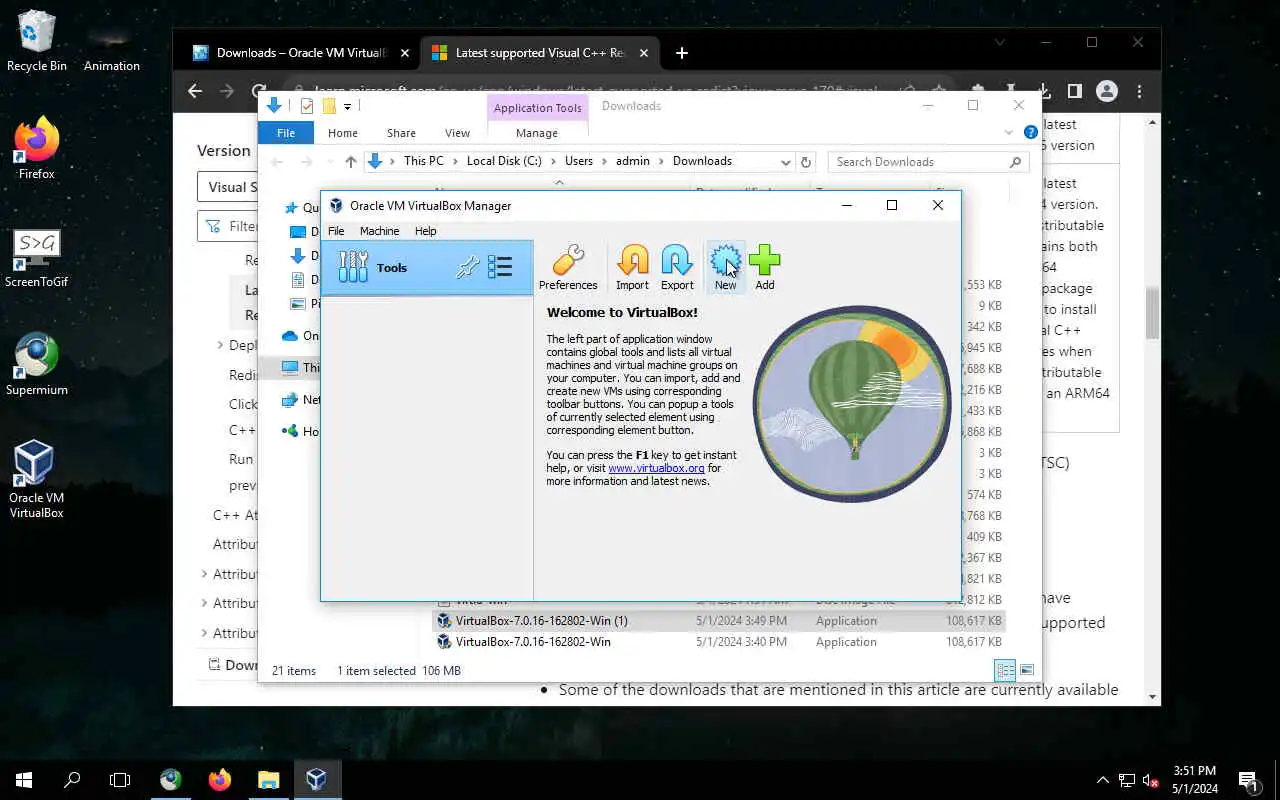
Task: Switch Explorer to large icons view toggle
Action: click(x=1026, y=670)
